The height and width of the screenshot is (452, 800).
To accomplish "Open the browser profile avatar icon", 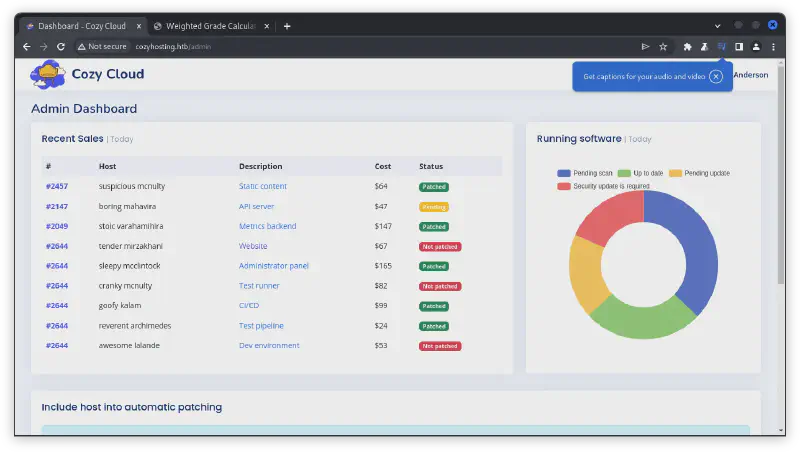I will click(756, 46).
